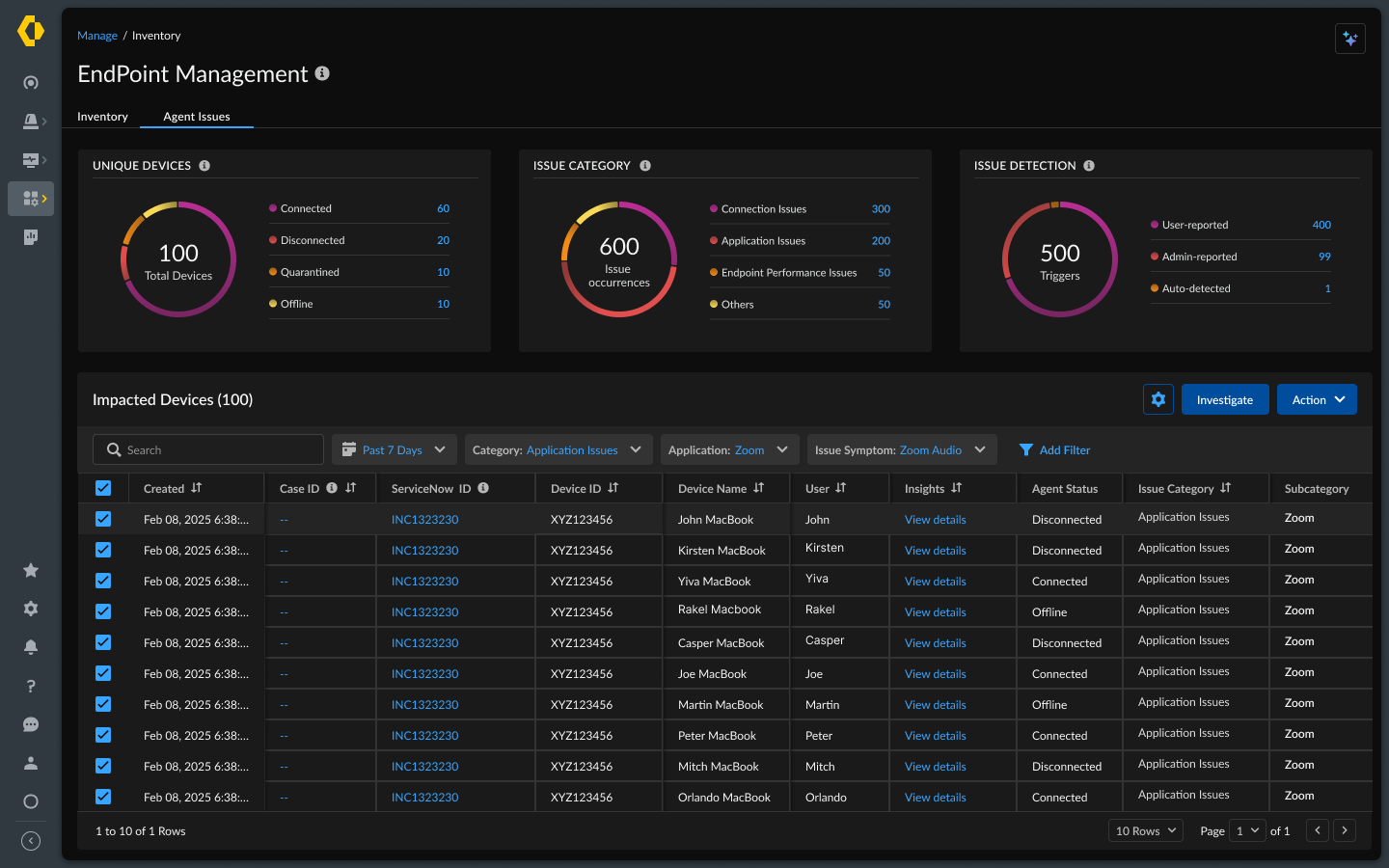Open ServiceNow INC1323230 in Mitch MacBook row
Image resolution: width=1389 pixels, height=868 pixels.
(x=424, y=766)
